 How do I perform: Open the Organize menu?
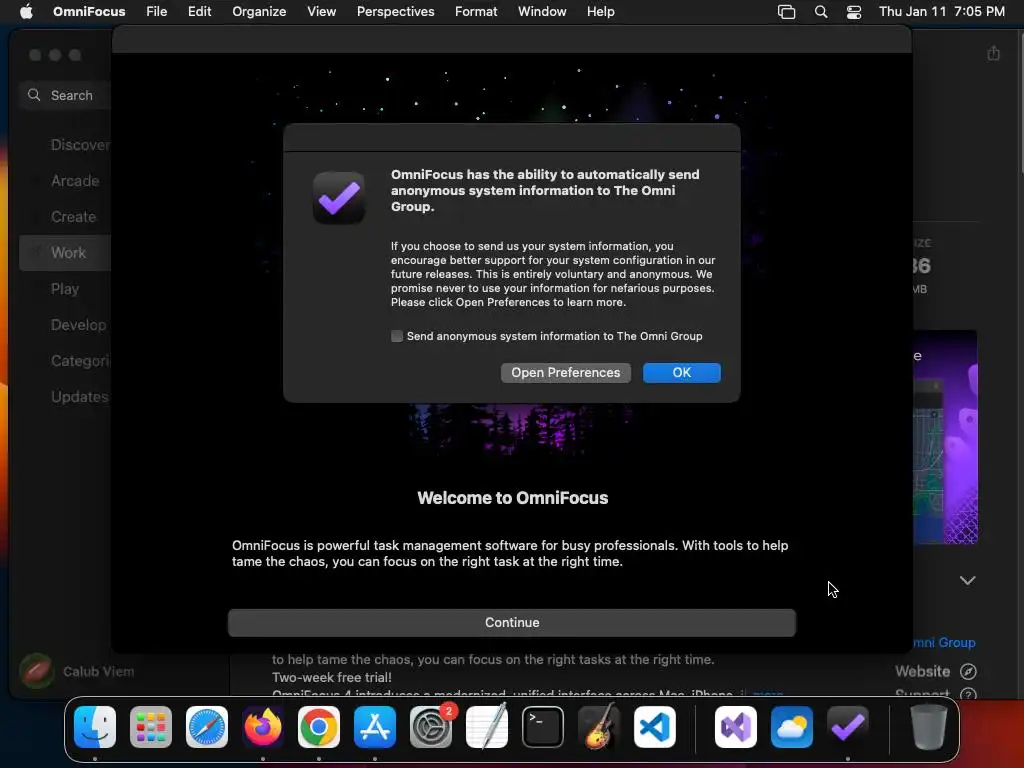[259, 12]
